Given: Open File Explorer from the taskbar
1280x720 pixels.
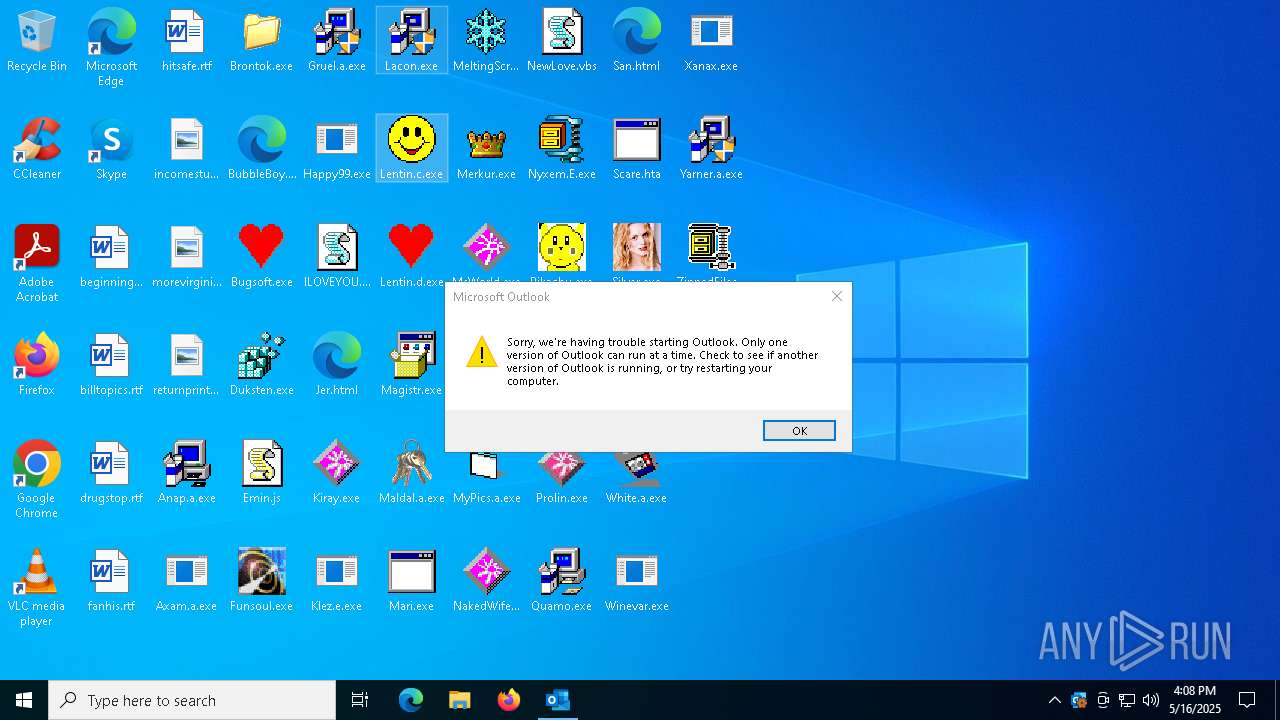Looking at the screenshot, I should [459, 700].
